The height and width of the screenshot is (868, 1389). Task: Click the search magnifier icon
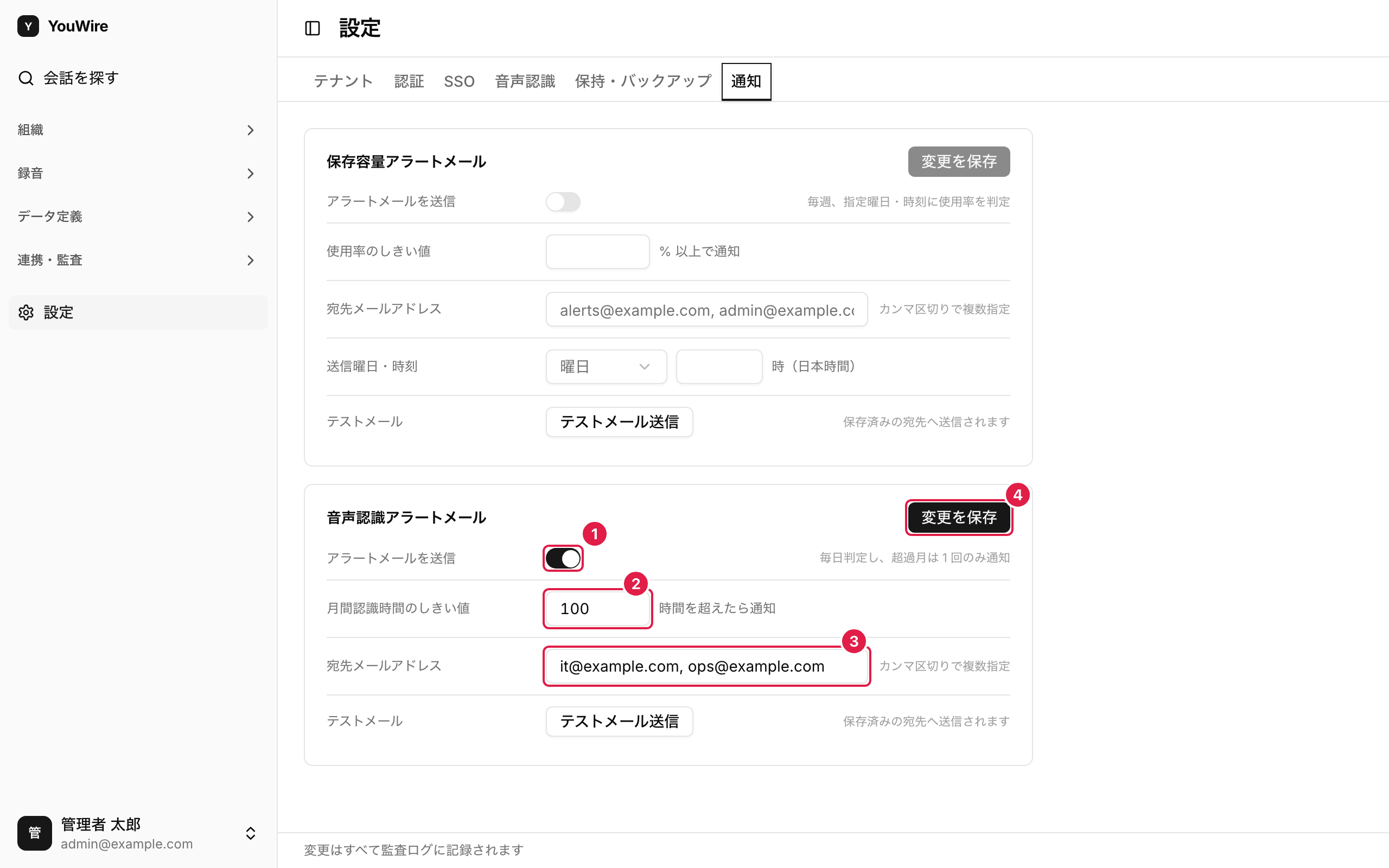26,78
